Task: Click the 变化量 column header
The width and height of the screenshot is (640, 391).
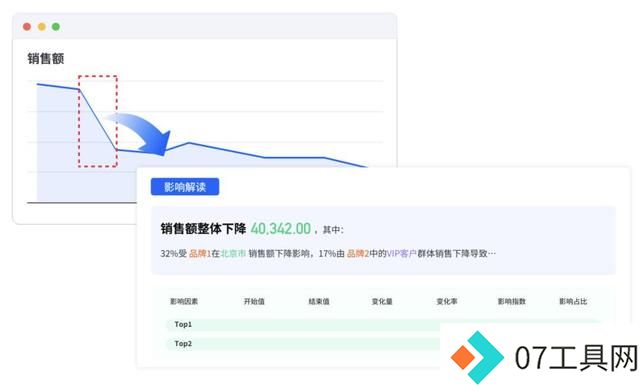Action: 382,302
